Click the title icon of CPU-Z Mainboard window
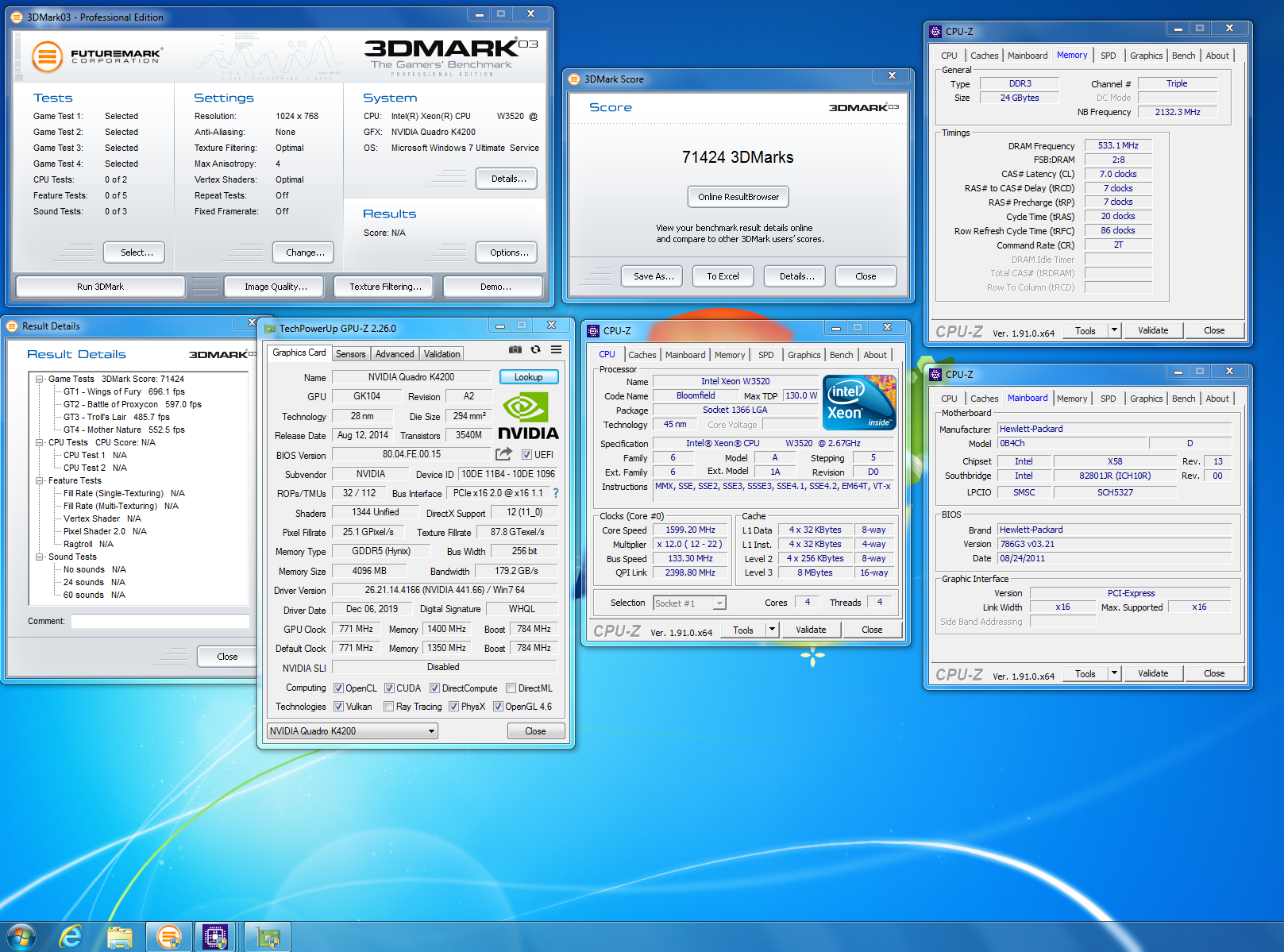Image resolution: width=1284 pixels, height=952 pixels. [x=935, y=375]
